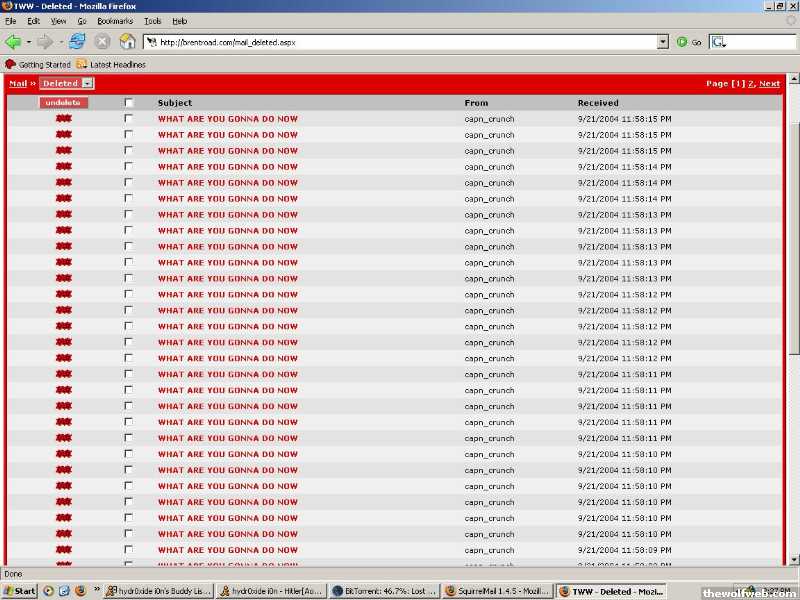Click the vertical scrollbar on the page
The image size is (800, 600).
(794, 300)
